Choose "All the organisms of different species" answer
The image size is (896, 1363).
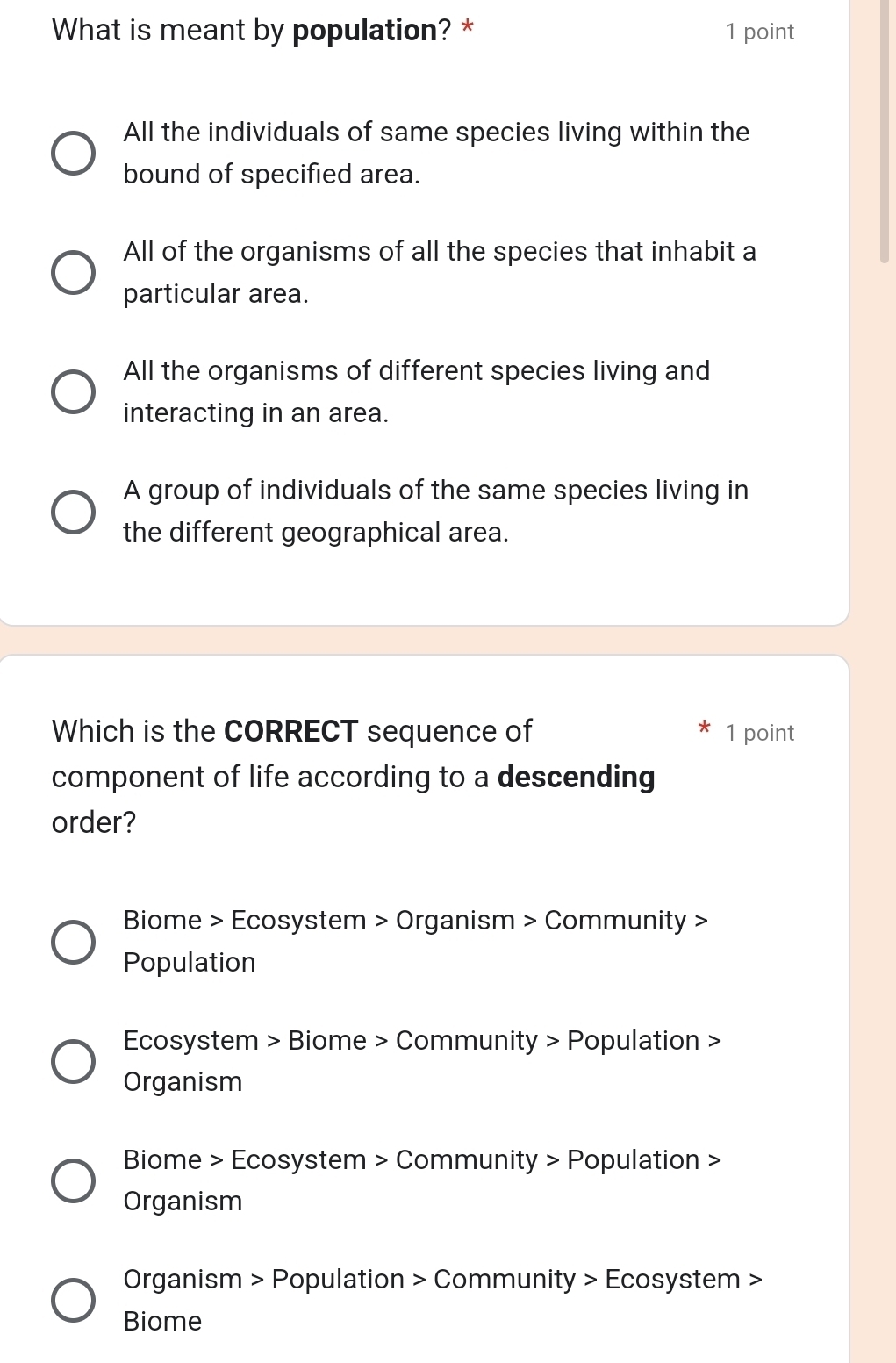tap(74, 391)
